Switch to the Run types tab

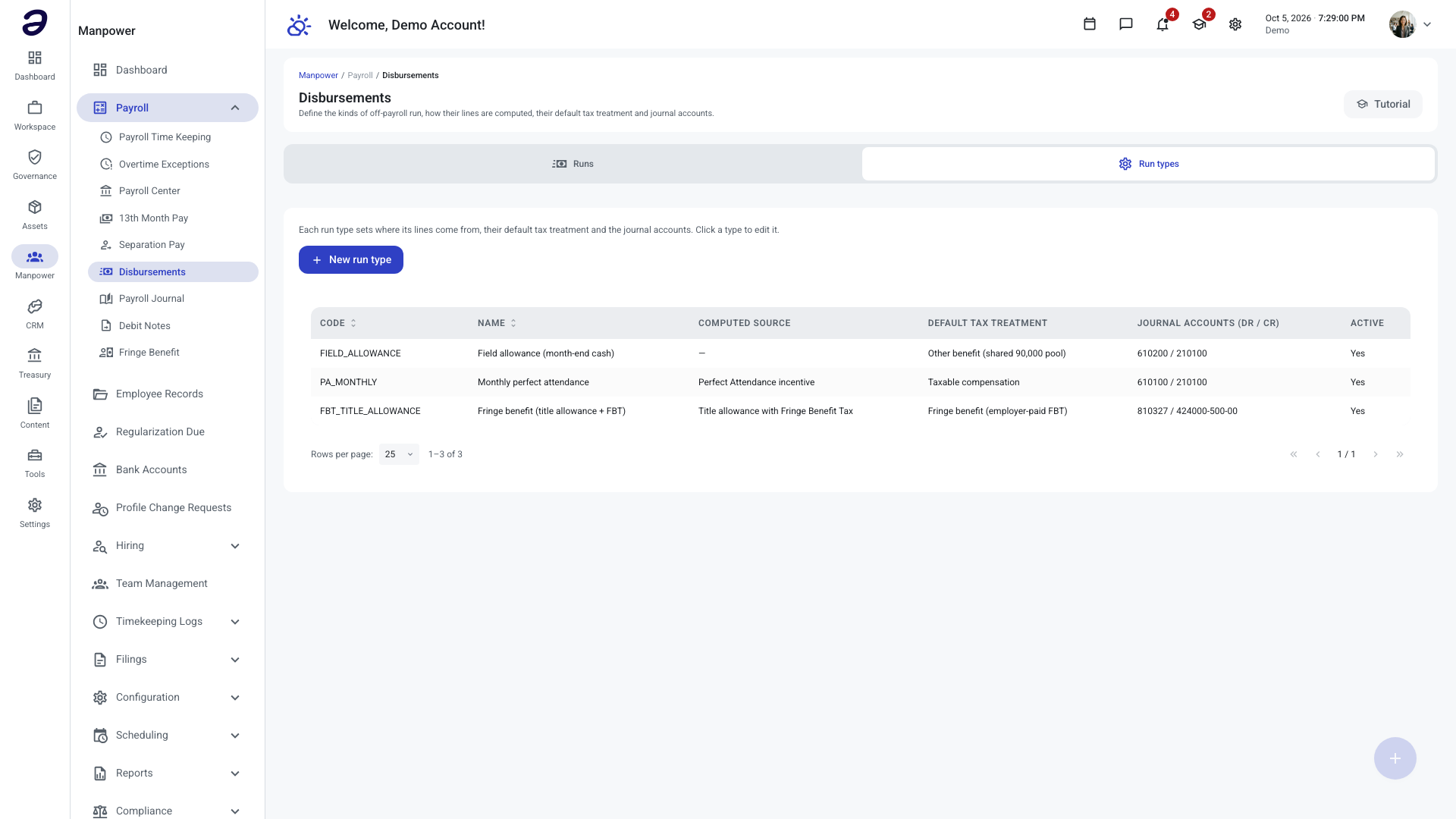[1148, 164]
